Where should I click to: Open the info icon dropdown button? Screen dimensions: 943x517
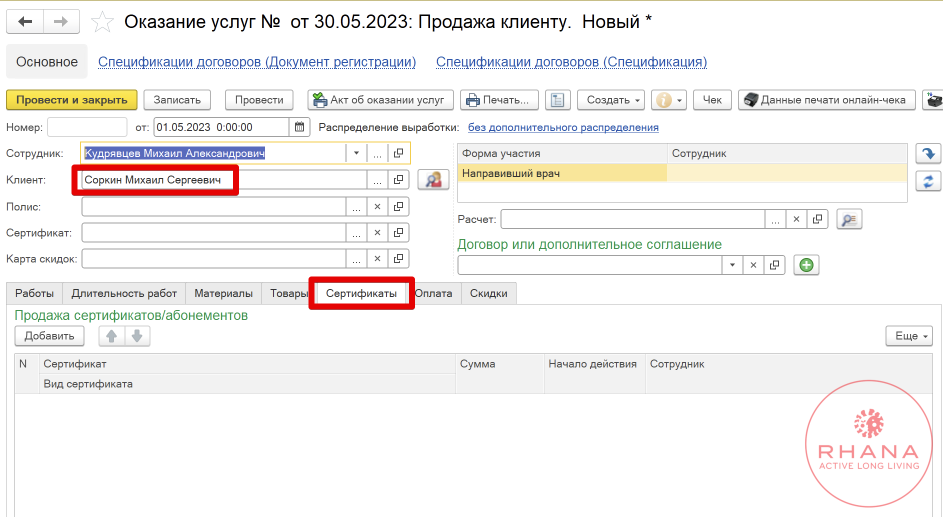669,100
